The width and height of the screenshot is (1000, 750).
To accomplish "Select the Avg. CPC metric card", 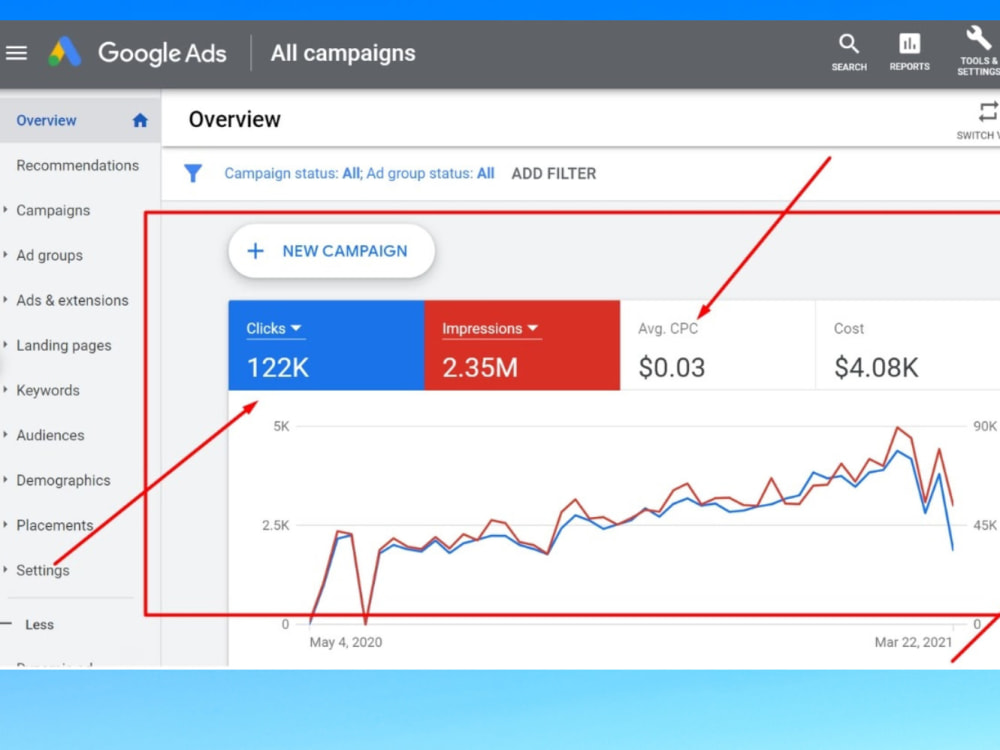I will click(717, 345).
